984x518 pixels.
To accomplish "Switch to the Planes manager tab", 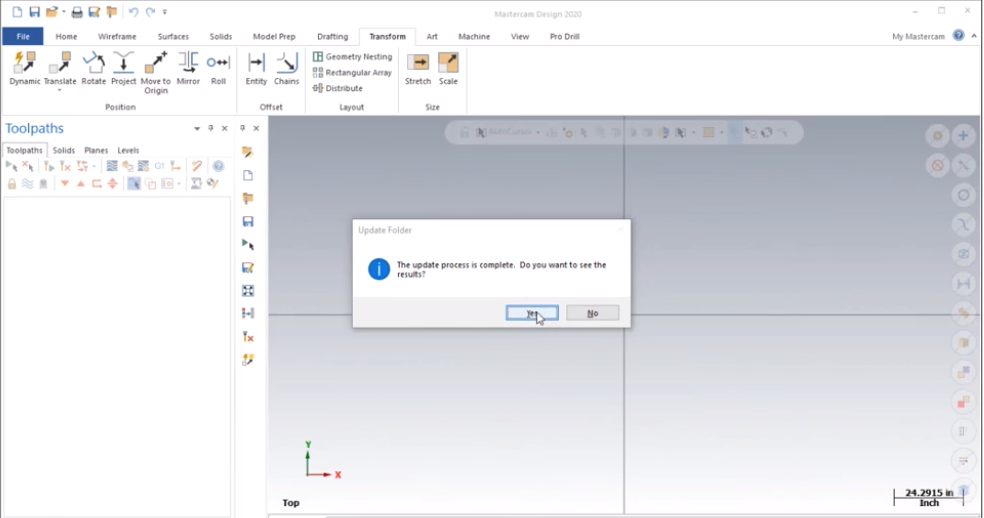I will pos(96,150).
